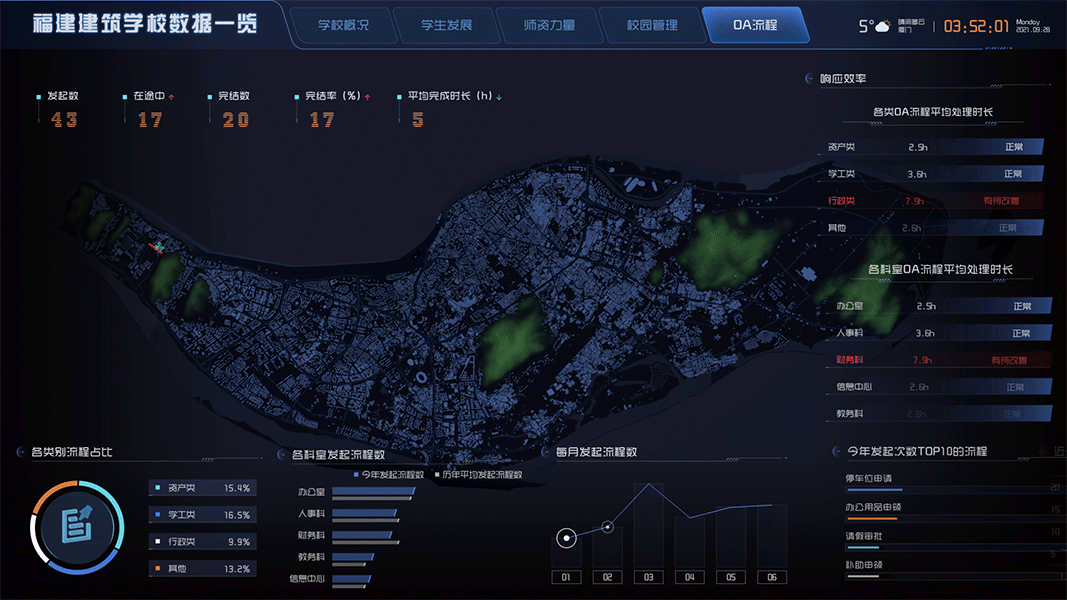Click the gray square legend 历年平均发起流程数
The height and width of the screenshot is (600, 1067).
click(437, 475)
